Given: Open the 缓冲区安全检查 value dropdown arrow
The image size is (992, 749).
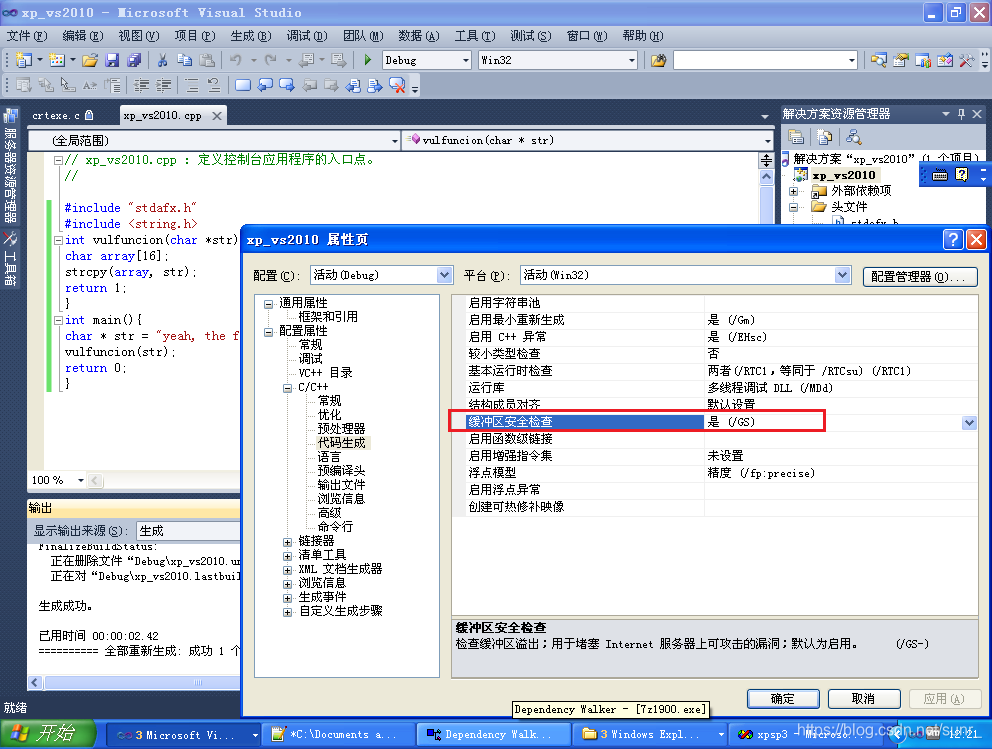Looking at the screenshot, I should [969, 423].
